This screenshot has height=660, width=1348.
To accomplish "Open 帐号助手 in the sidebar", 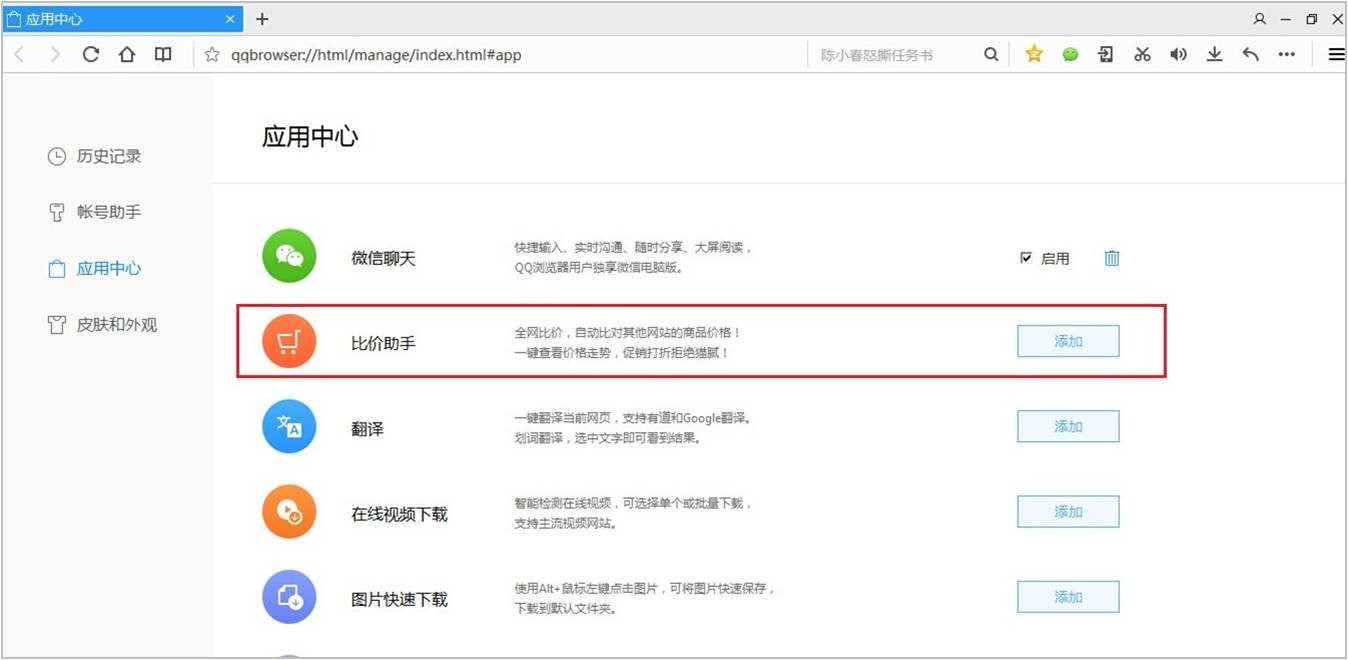I will point(95,212).
